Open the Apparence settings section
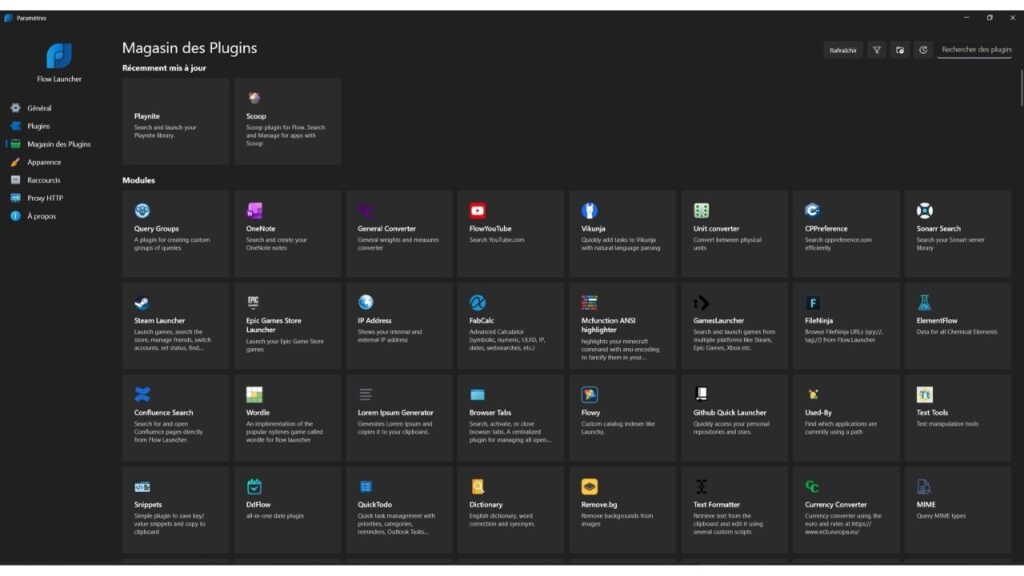This screenshot has width=1024, height=576. coord(44,162)
